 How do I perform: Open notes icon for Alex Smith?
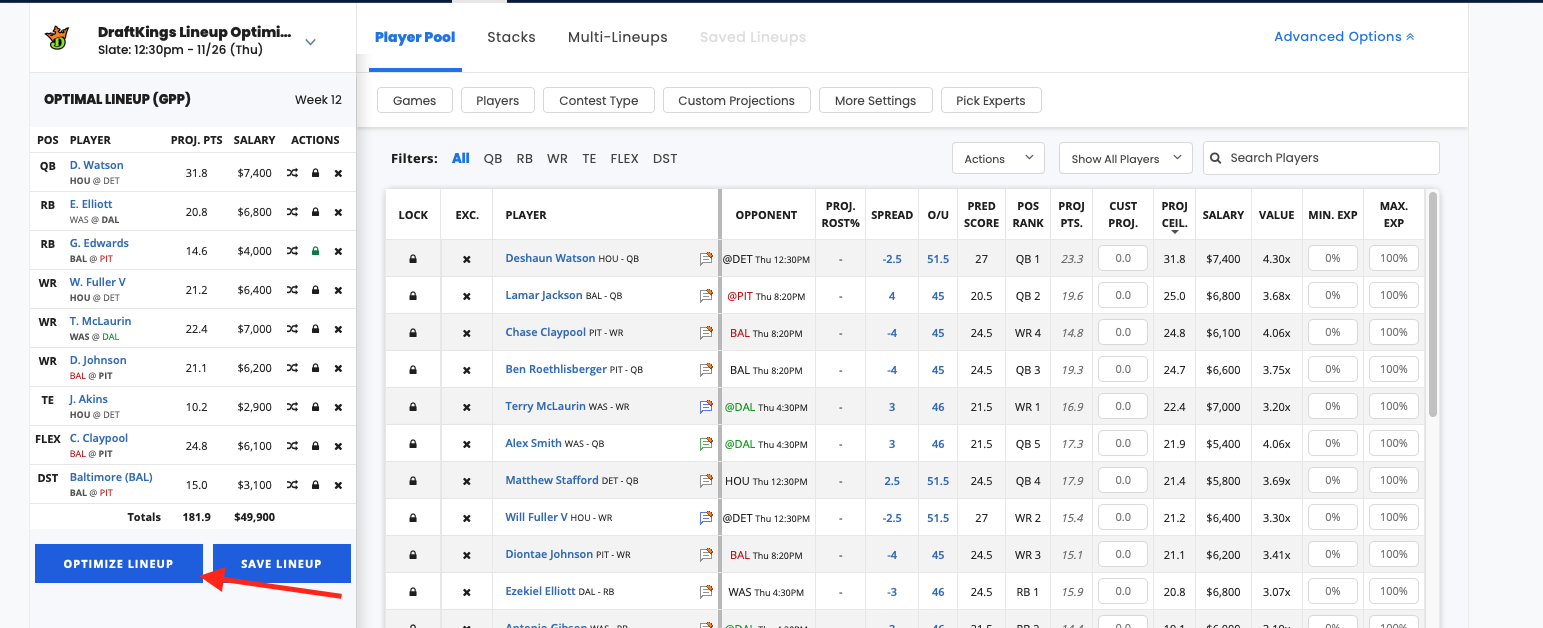coord(706,444)
